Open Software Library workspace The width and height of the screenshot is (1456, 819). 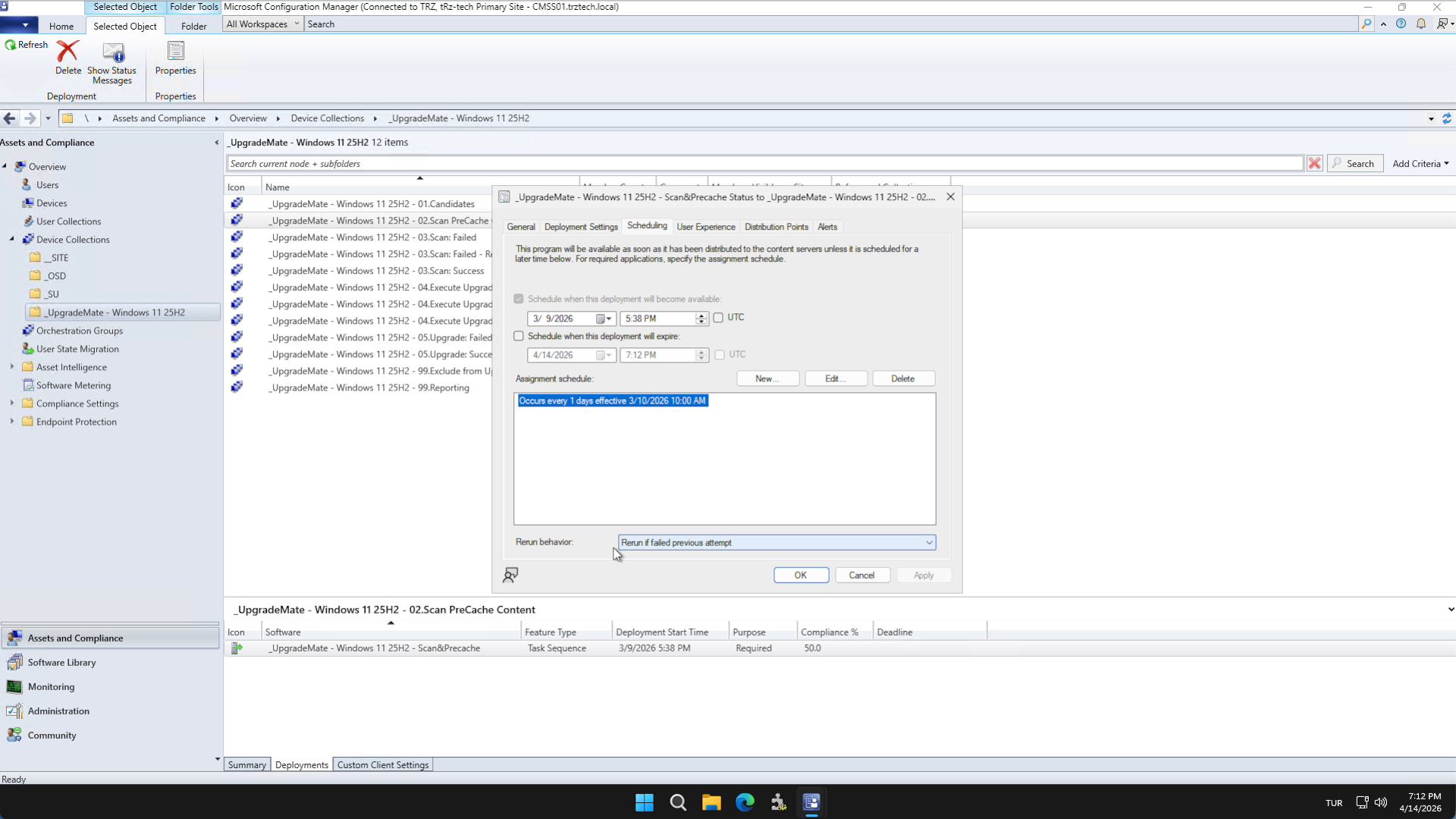click(x=111, y=663)
